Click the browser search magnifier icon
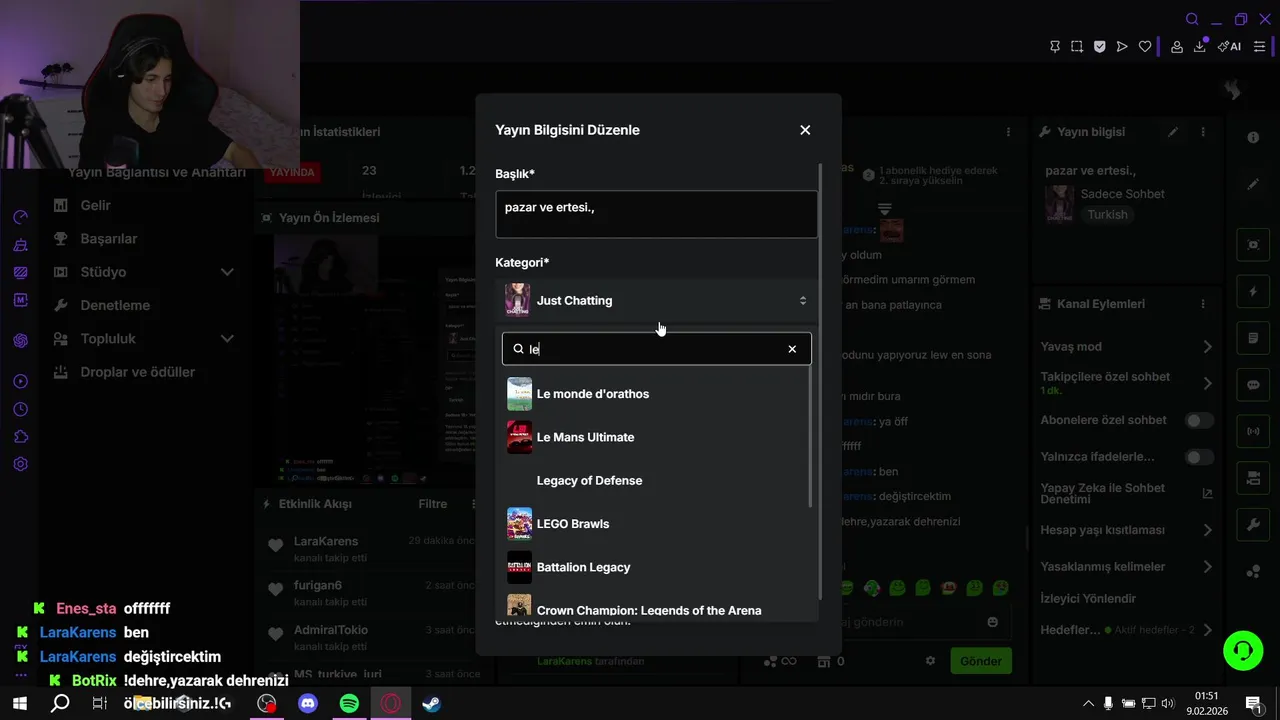1280x720 pixels. click(x=1192, y=19)
